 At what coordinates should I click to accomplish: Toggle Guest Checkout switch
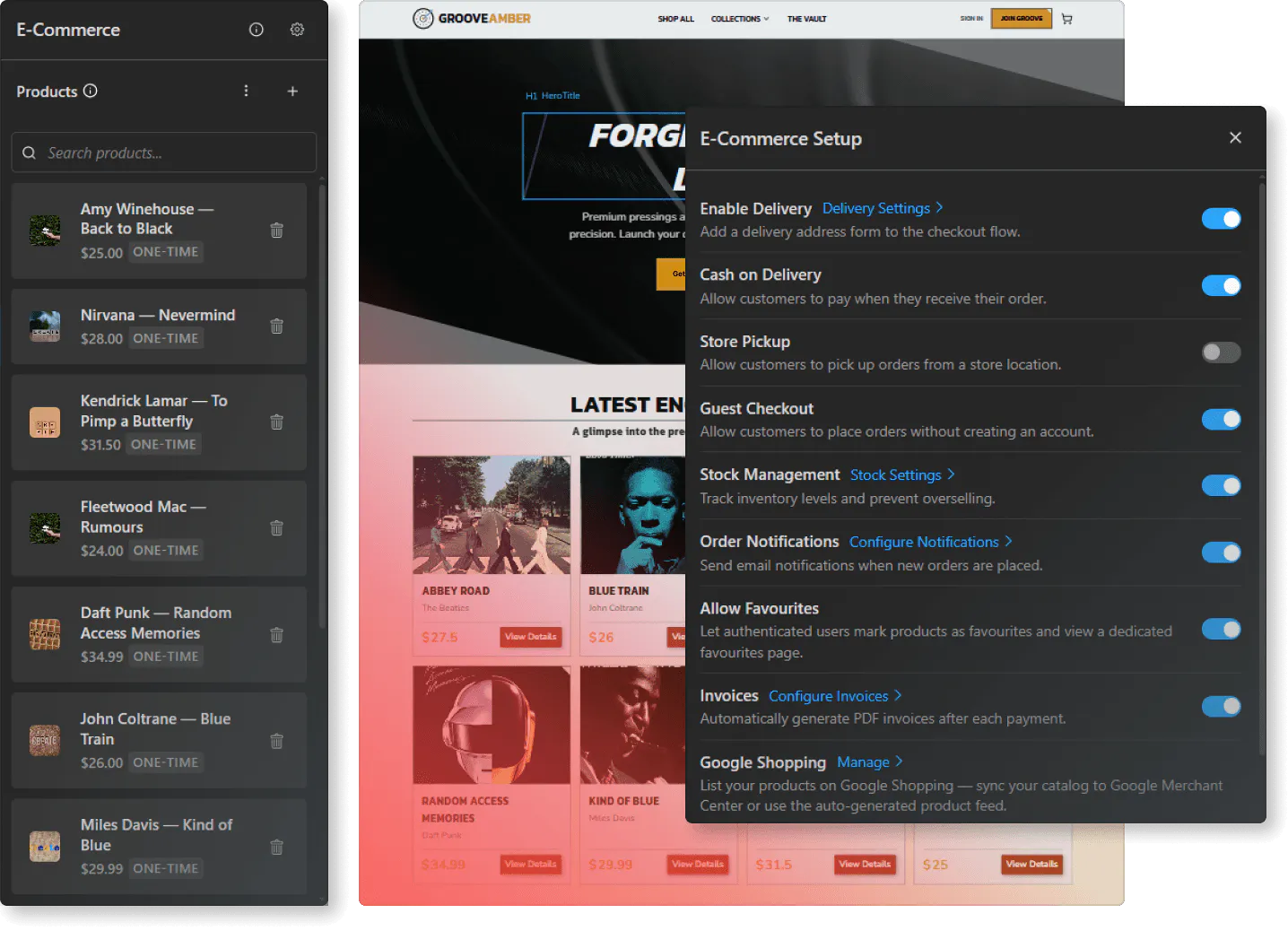(1221, 419)
